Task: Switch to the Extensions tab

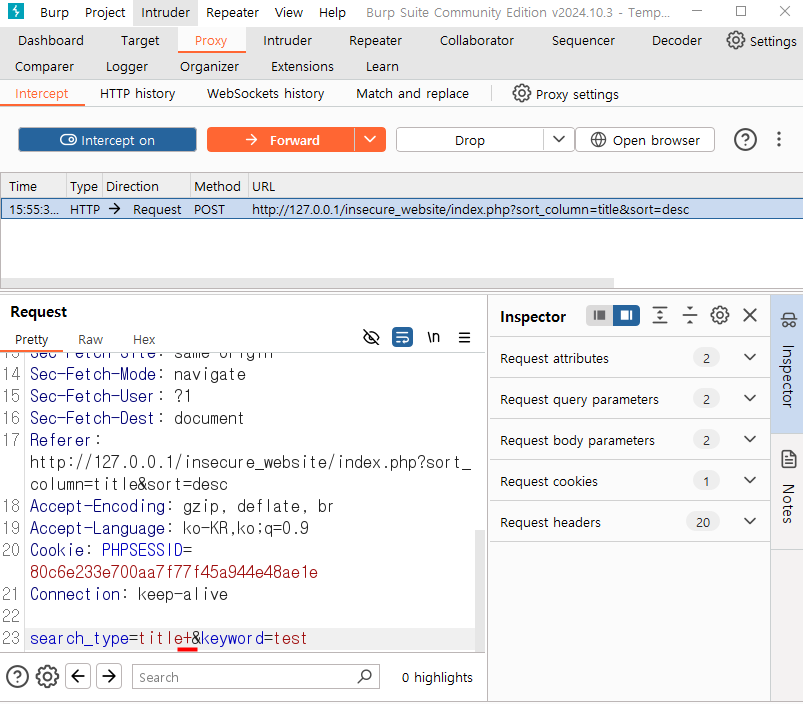Action: tap(302, 67)
